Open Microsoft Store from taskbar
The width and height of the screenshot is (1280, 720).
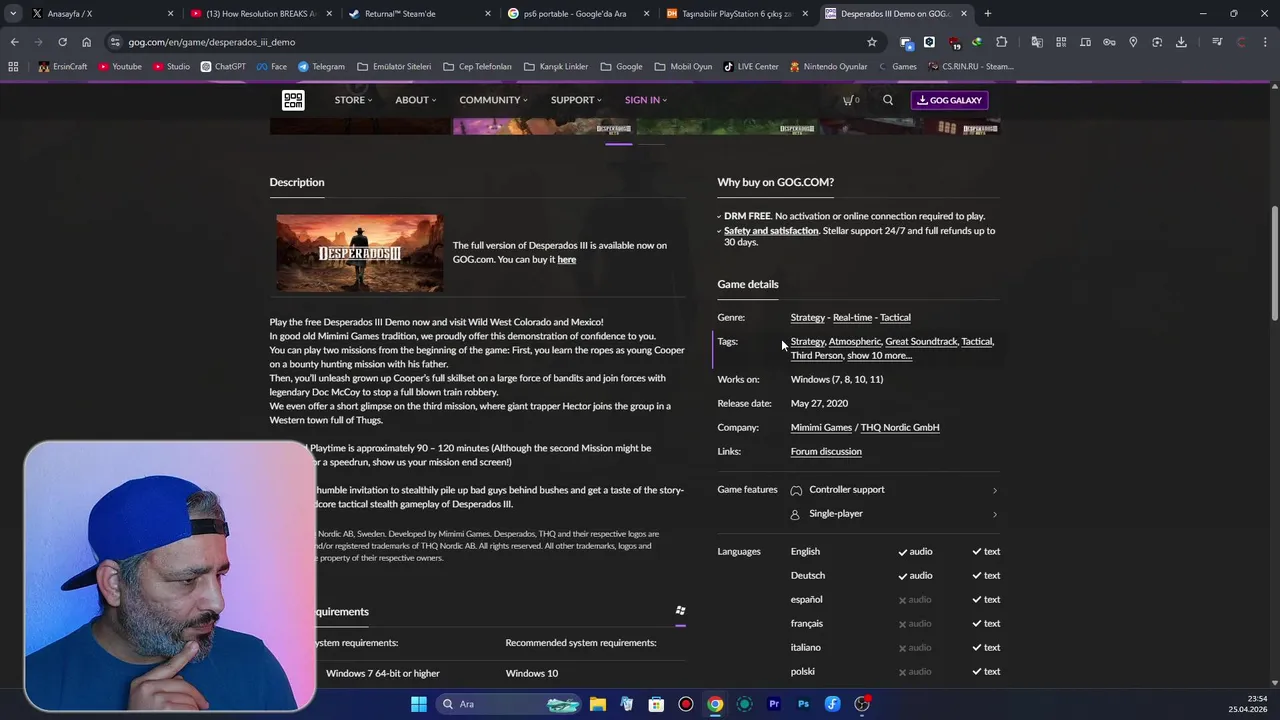point(656,704)
